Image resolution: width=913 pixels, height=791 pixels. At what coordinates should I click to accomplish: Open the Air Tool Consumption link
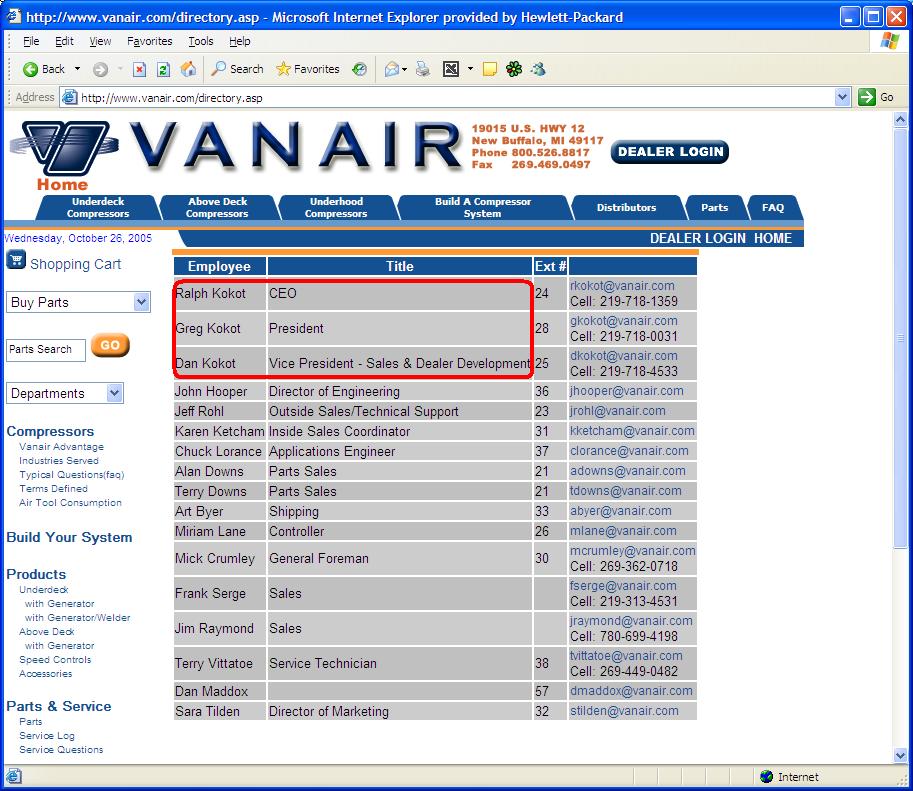coord(70,503)
